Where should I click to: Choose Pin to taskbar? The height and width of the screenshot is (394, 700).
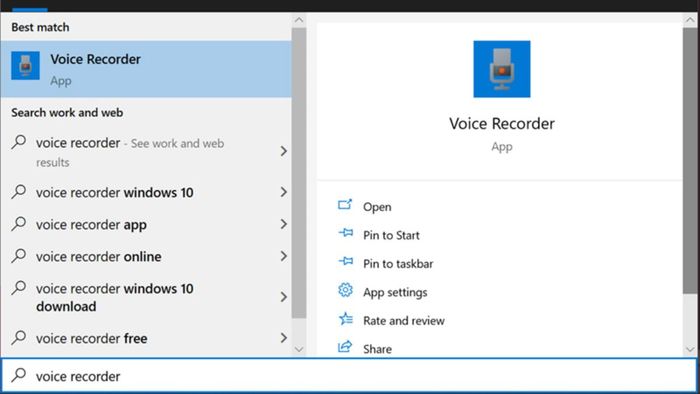tap(398, 264)
